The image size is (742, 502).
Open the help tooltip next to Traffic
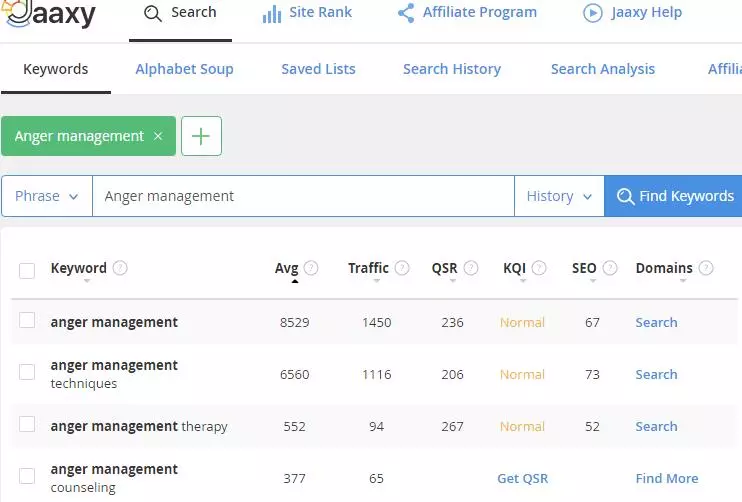[x=402, y=268]
